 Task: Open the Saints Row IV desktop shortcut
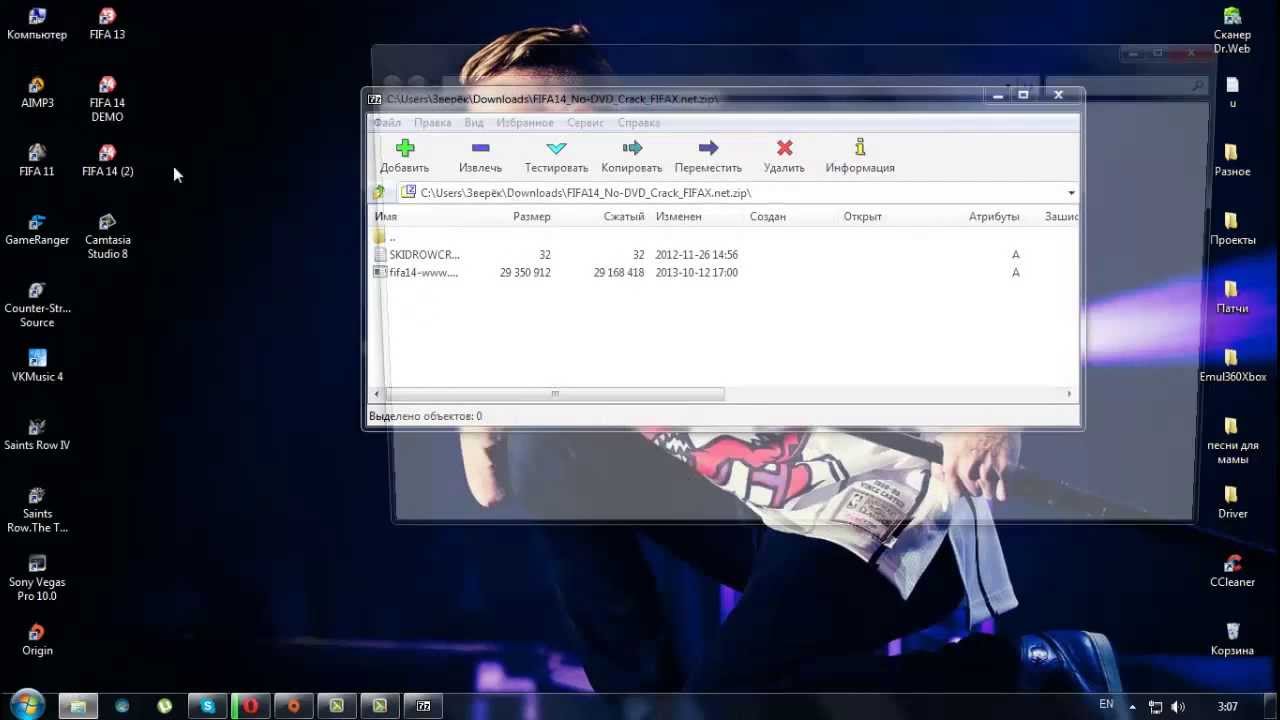click(x=37, y=434)
